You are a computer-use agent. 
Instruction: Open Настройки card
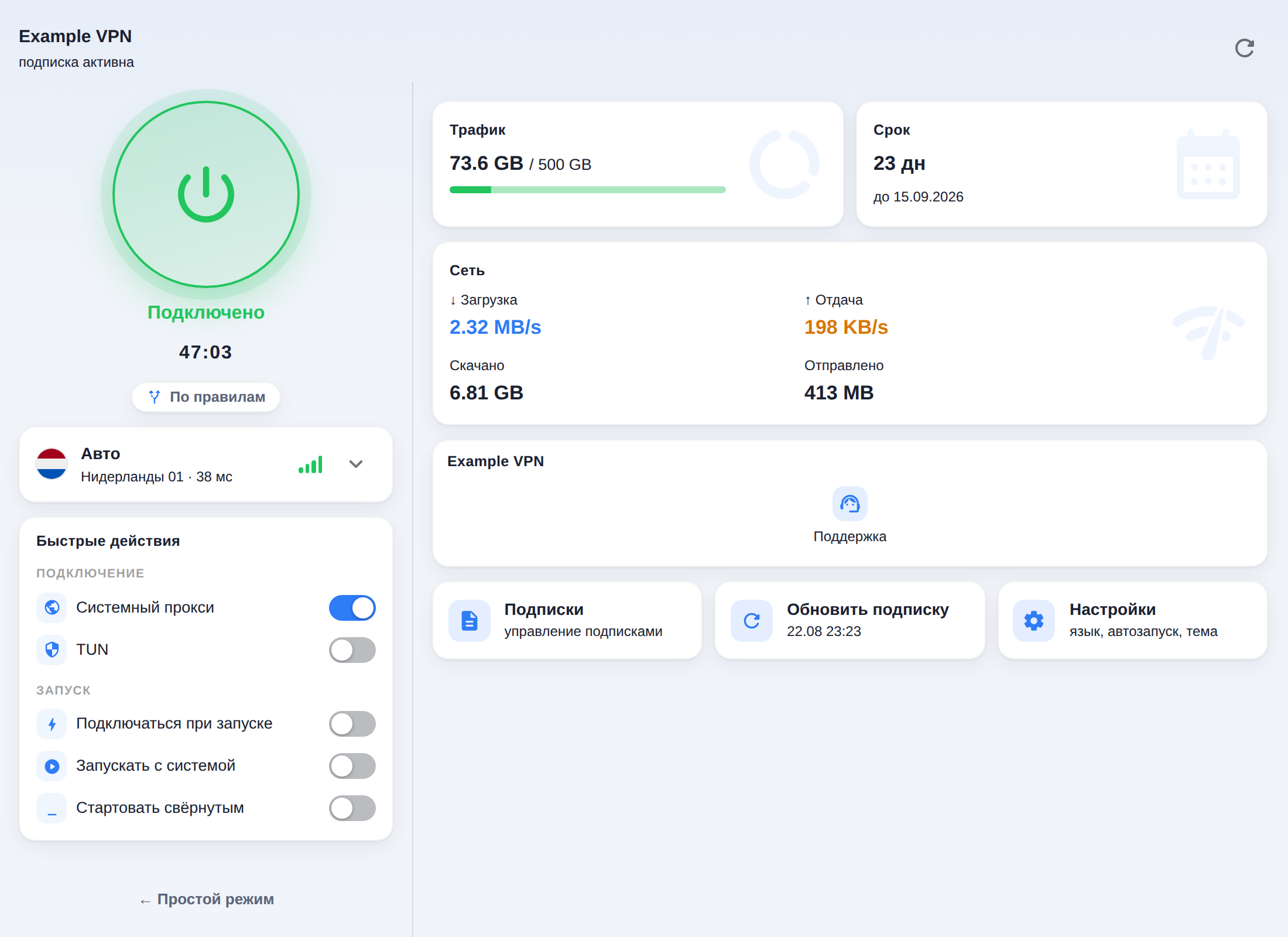1133,621
